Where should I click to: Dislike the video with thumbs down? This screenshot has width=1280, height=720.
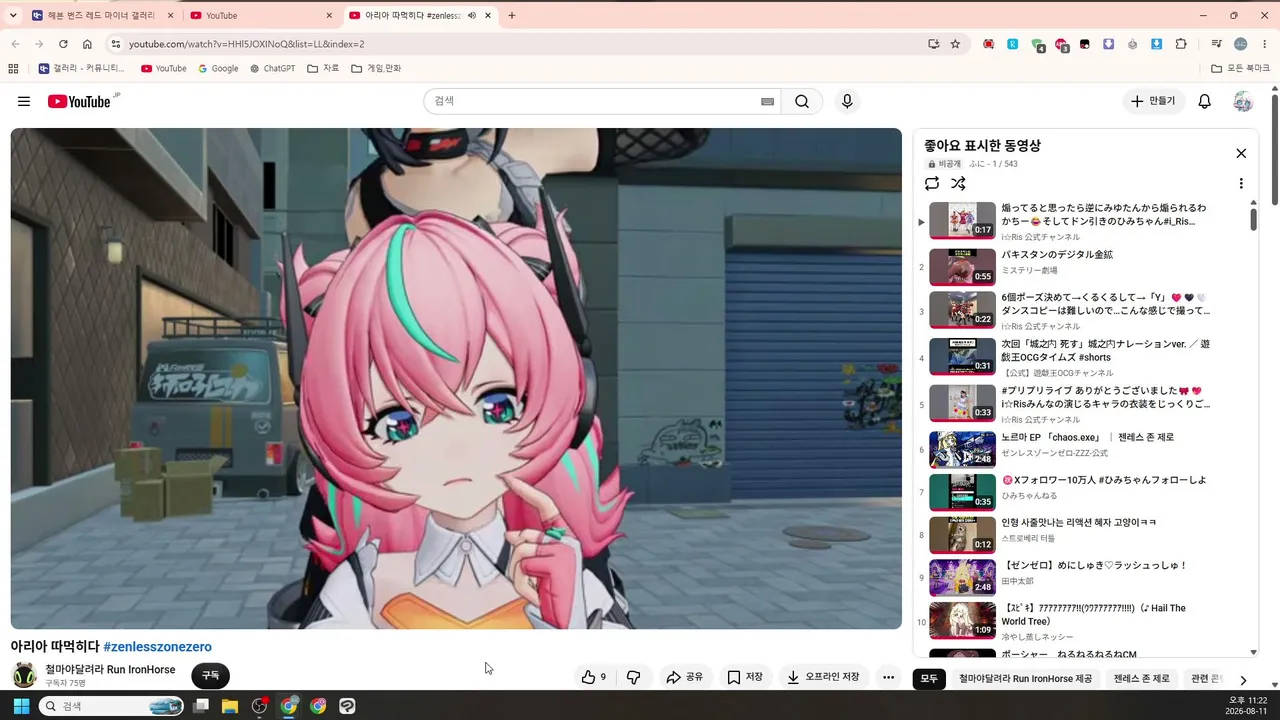point(634,677)
